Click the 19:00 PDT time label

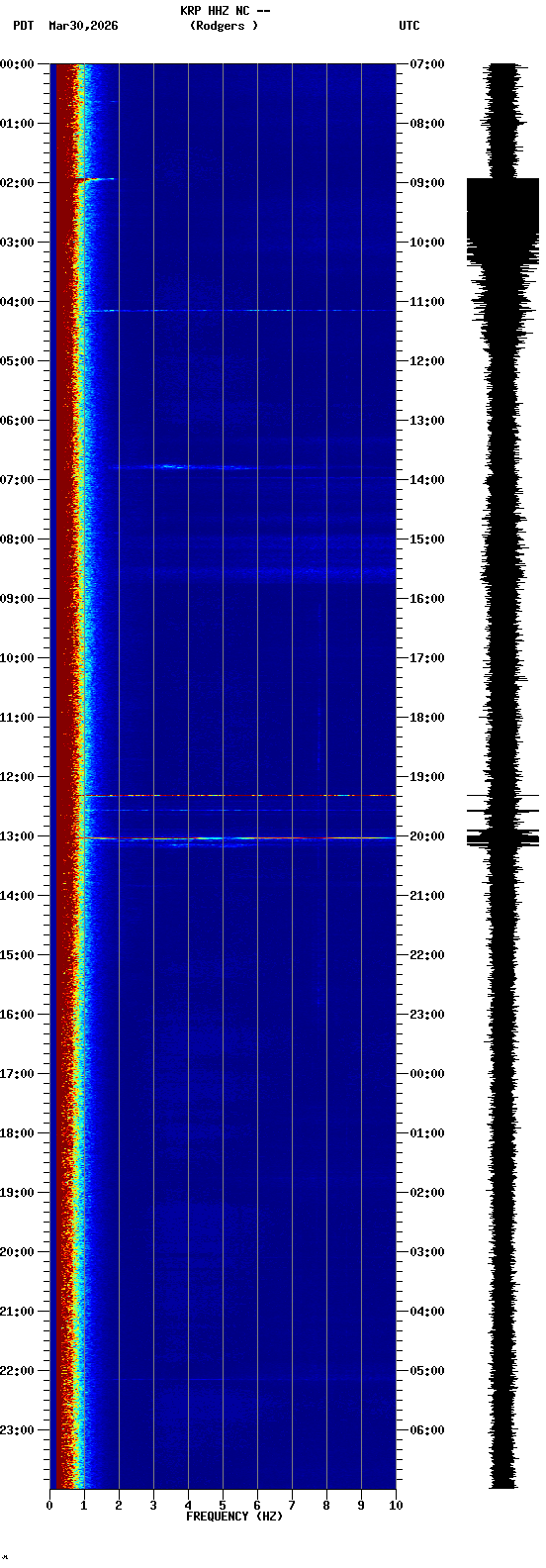click(x=17, y=1193)
